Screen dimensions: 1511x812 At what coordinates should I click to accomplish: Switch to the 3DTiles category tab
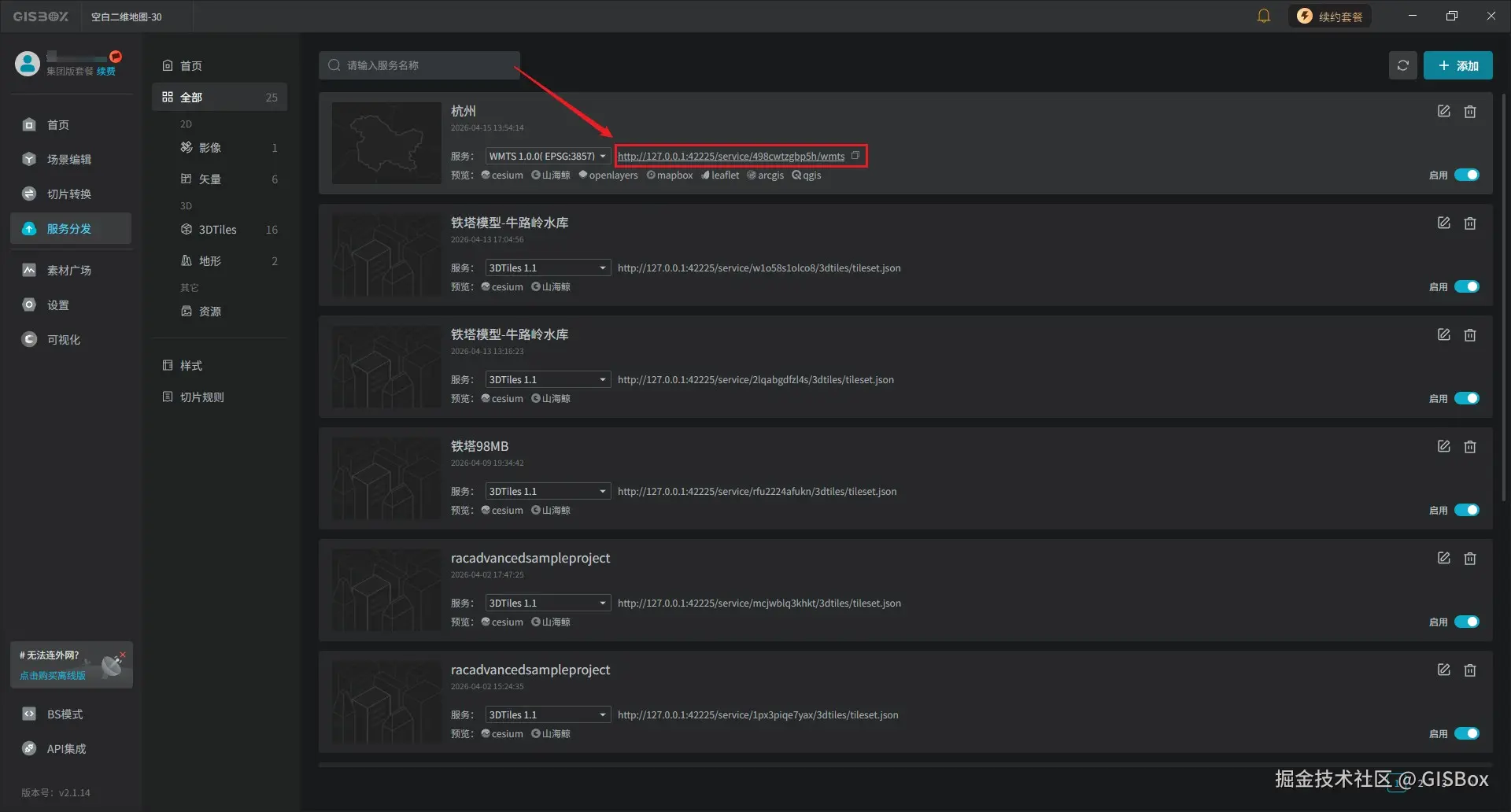click(x=216, y=229)
